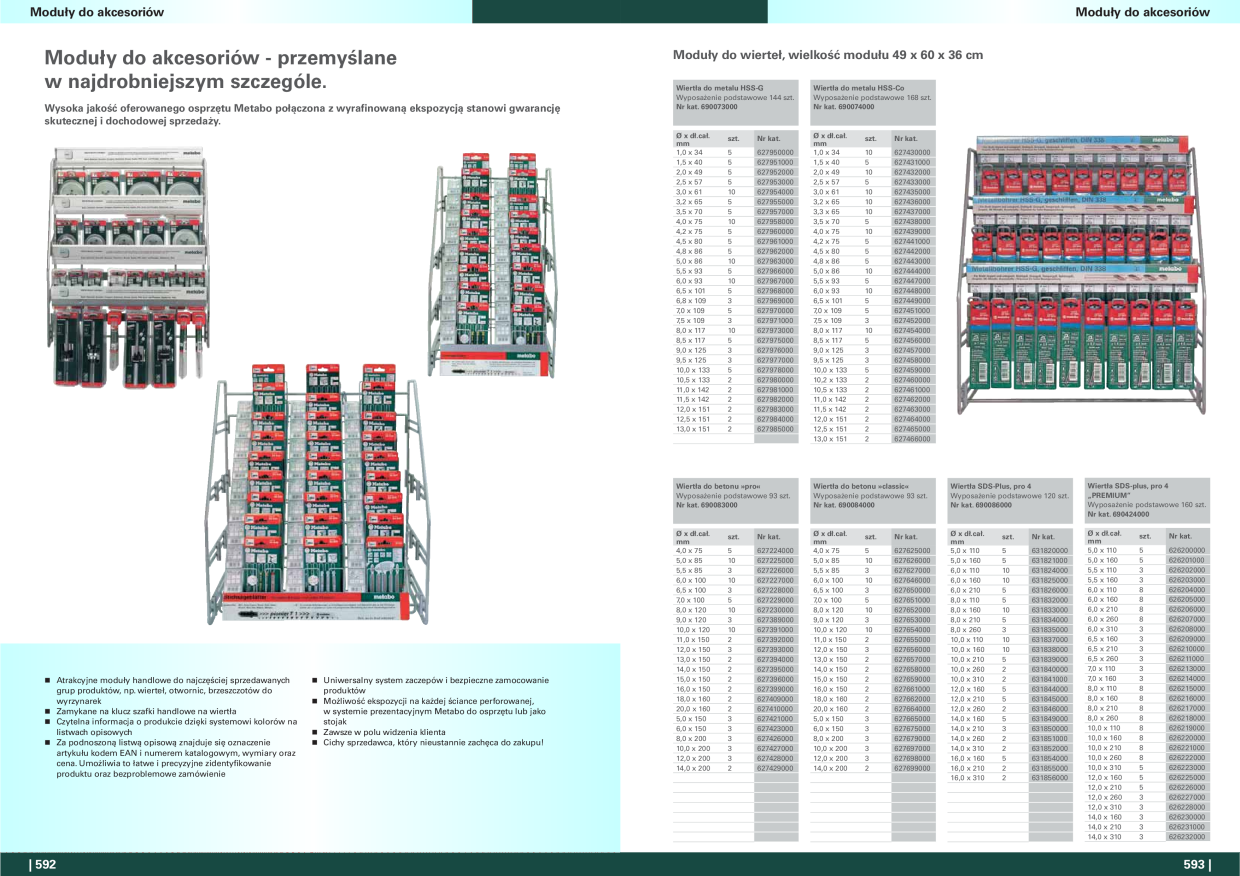Click catalog number 627460000

coord(912,380)
